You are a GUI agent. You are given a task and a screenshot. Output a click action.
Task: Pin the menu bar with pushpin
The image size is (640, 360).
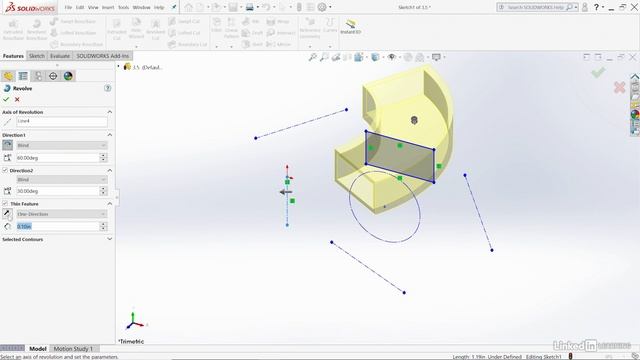[x=174, y=7]
